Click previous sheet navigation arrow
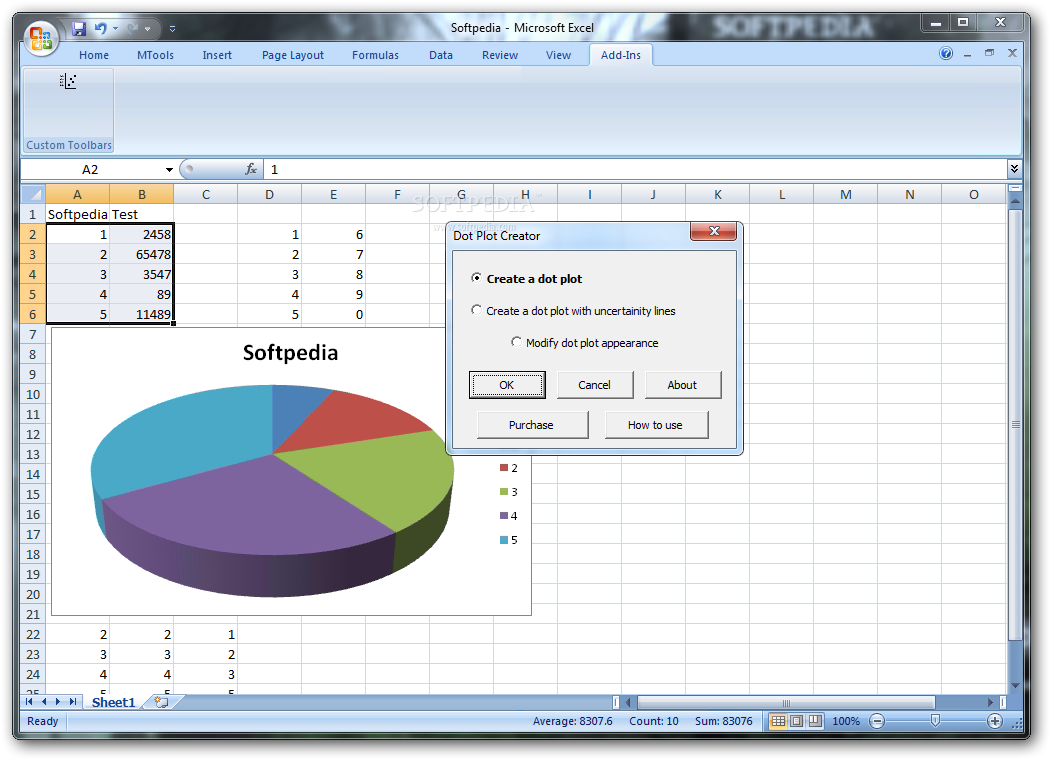 click(44, 702)
